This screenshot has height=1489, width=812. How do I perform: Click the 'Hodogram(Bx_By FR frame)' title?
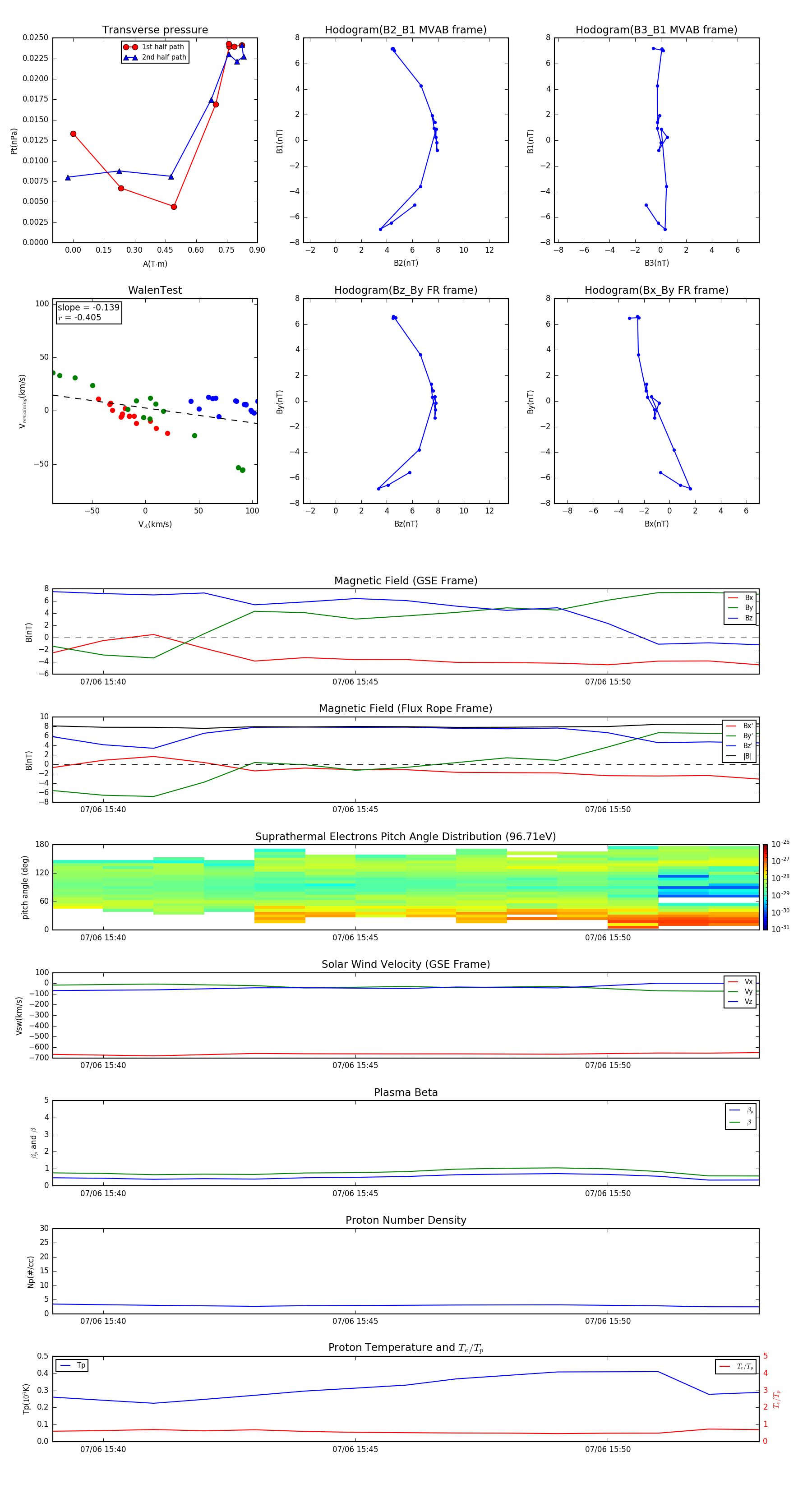click(656, 290)
